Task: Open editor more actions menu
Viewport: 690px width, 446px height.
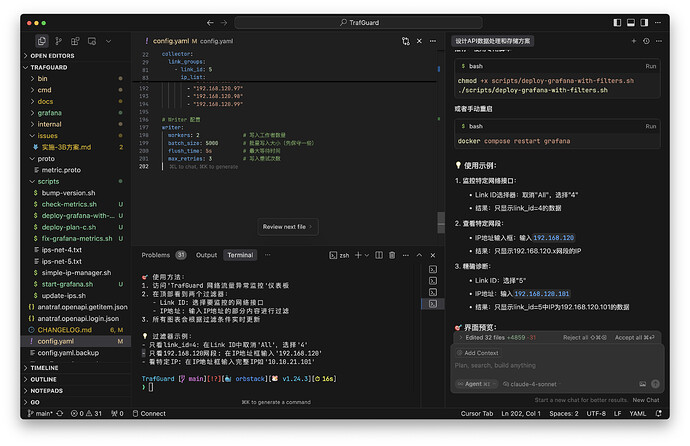Action: (433, 41)
